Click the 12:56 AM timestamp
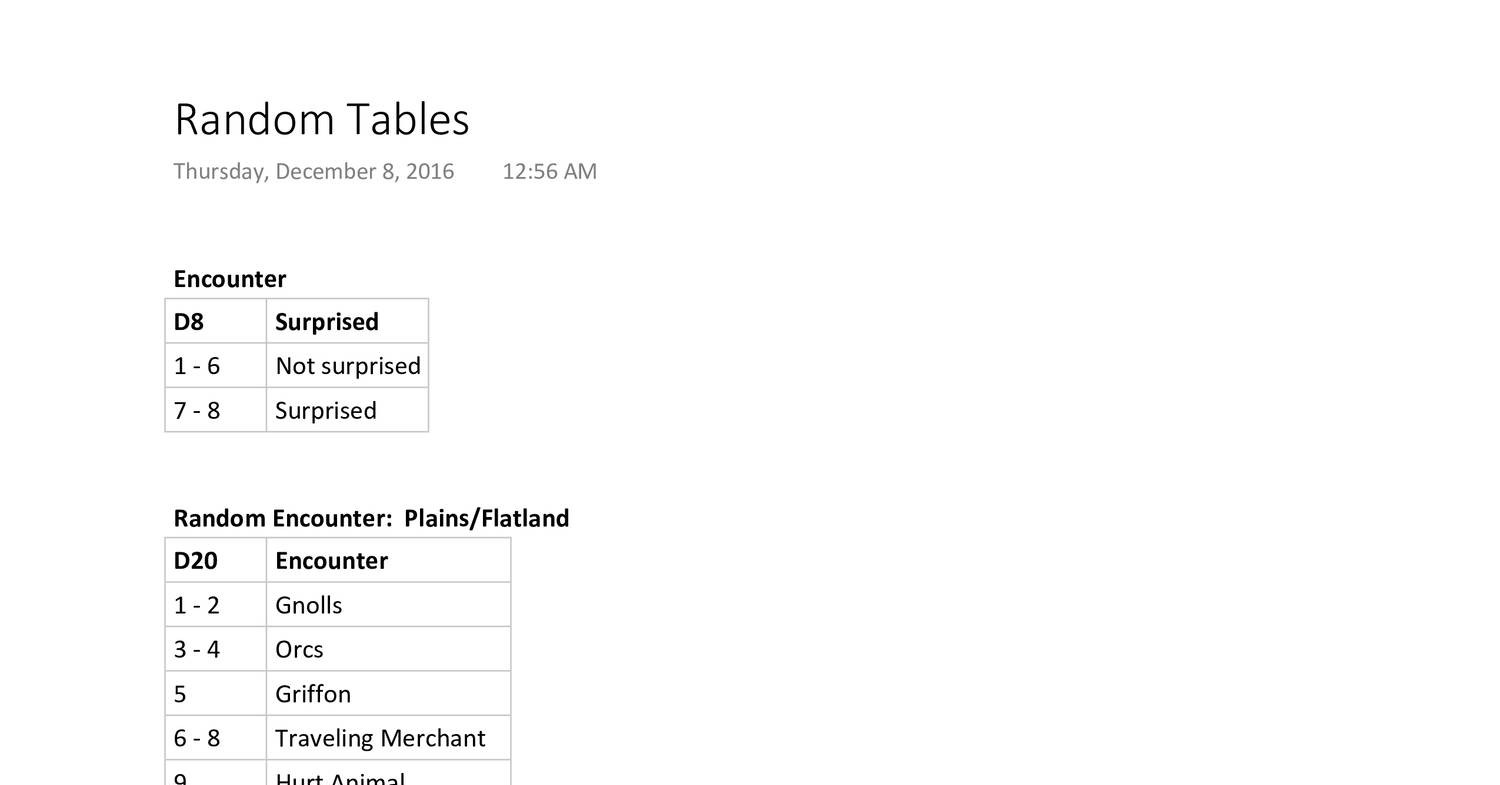Viewport: 1500px width, 785px height. (549, 171)
